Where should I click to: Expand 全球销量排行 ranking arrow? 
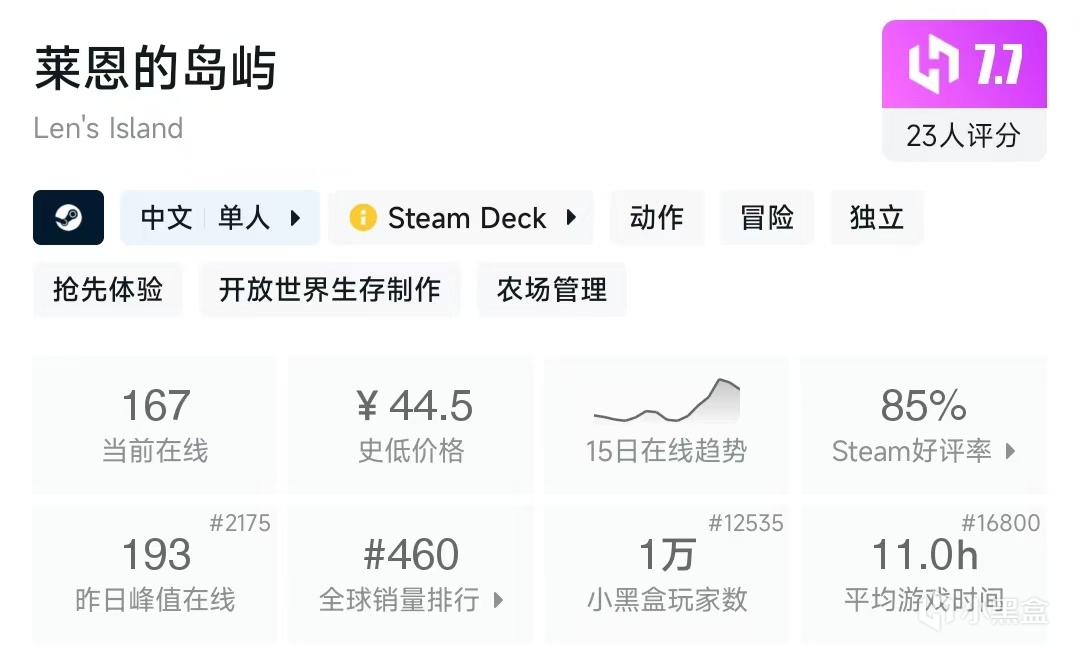498,600
